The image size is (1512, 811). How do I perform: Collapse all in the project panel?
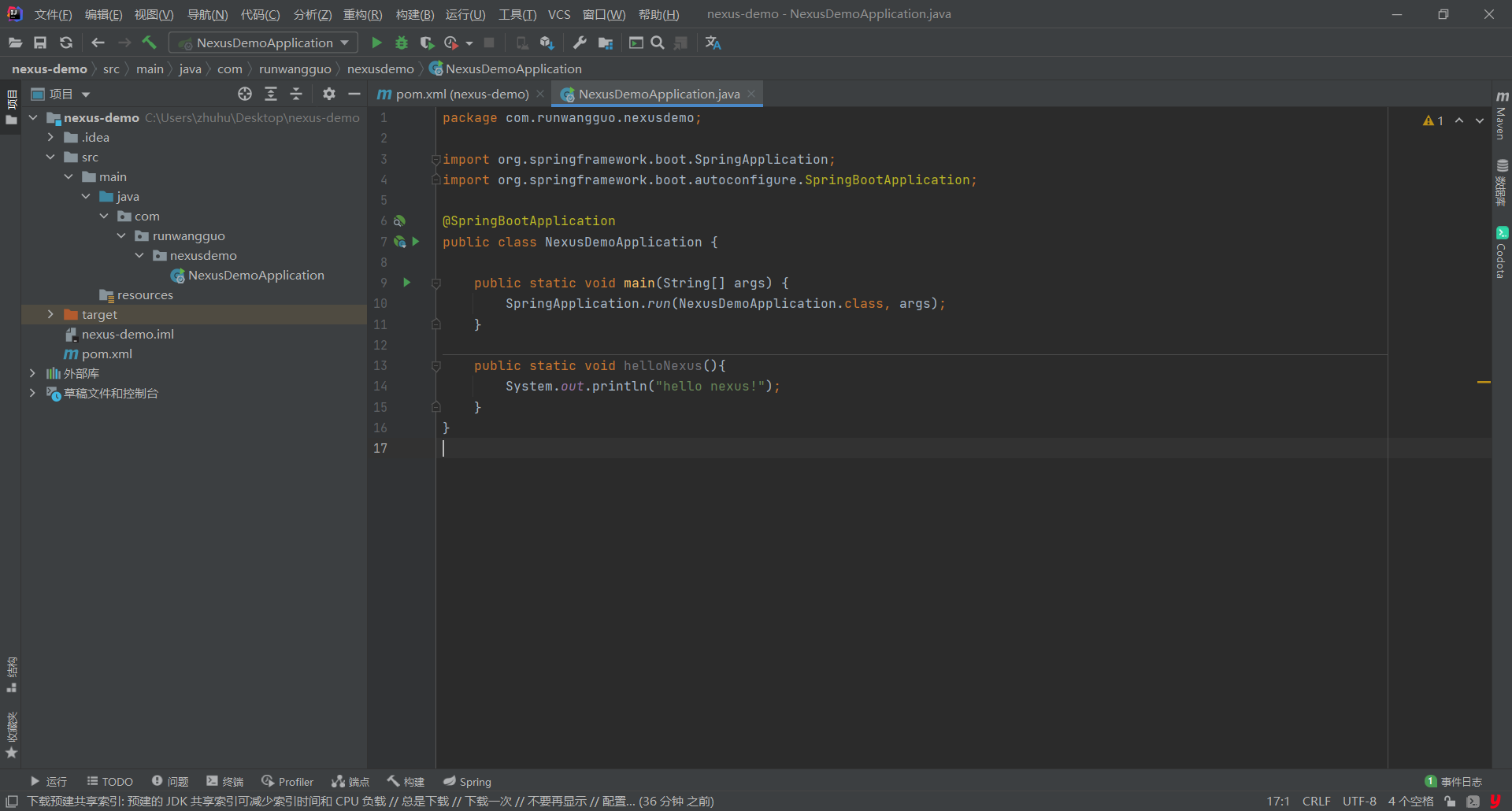pyautogui.click(x=296, y=94)
